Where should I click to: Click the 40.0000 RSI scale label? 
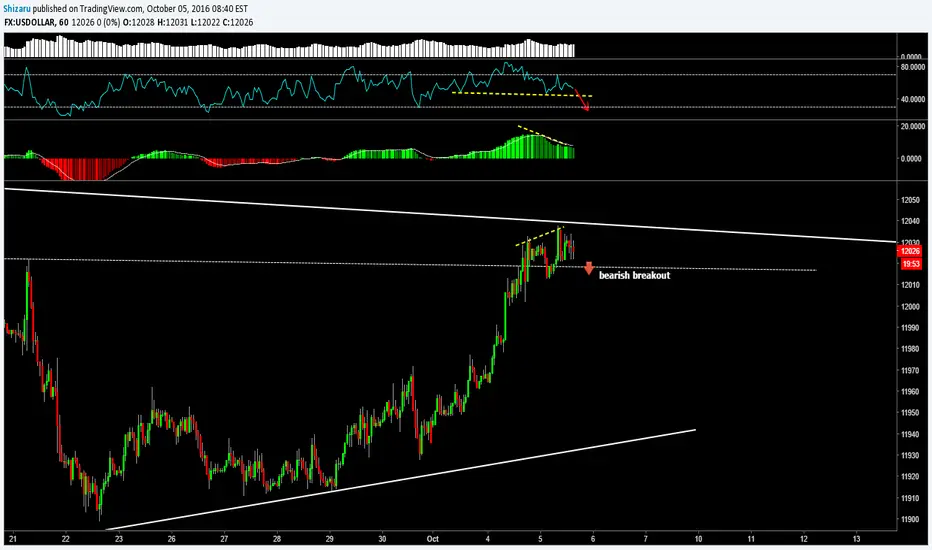pyautogui.click(x=912, y=99)
